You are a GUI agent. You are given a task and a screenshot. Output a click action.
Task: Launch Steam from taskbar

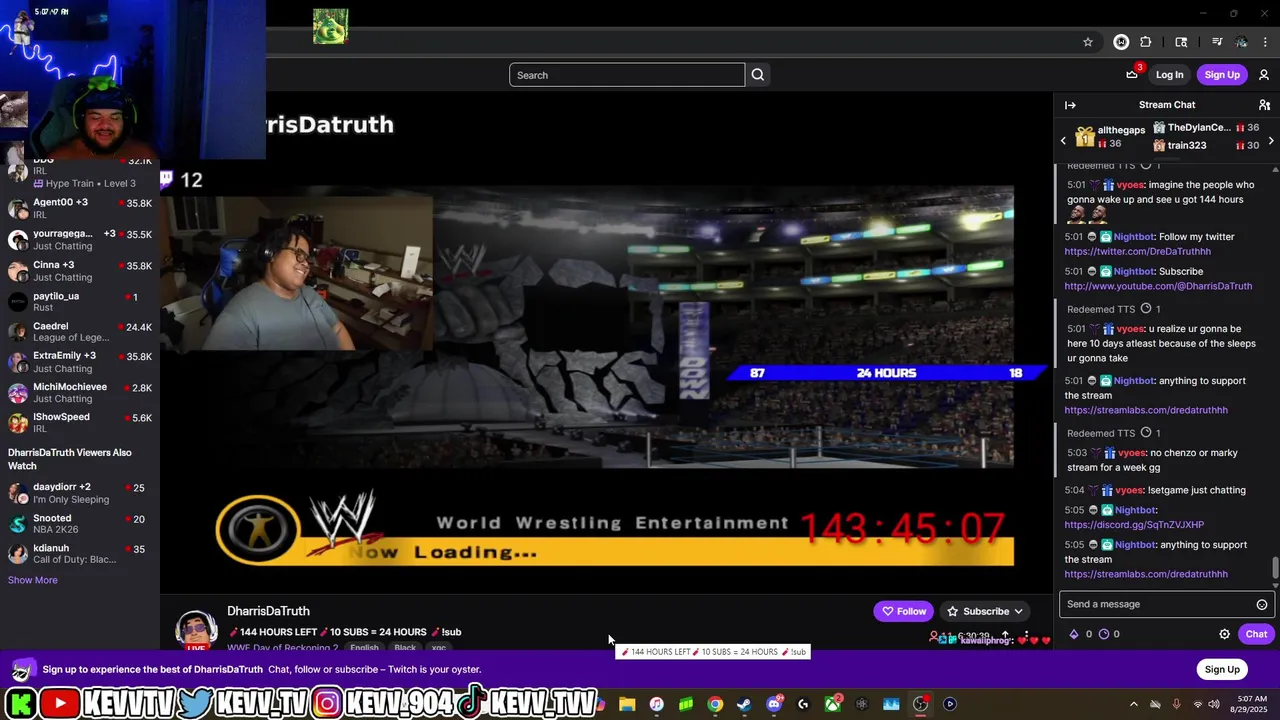click(x=744, y=704)
